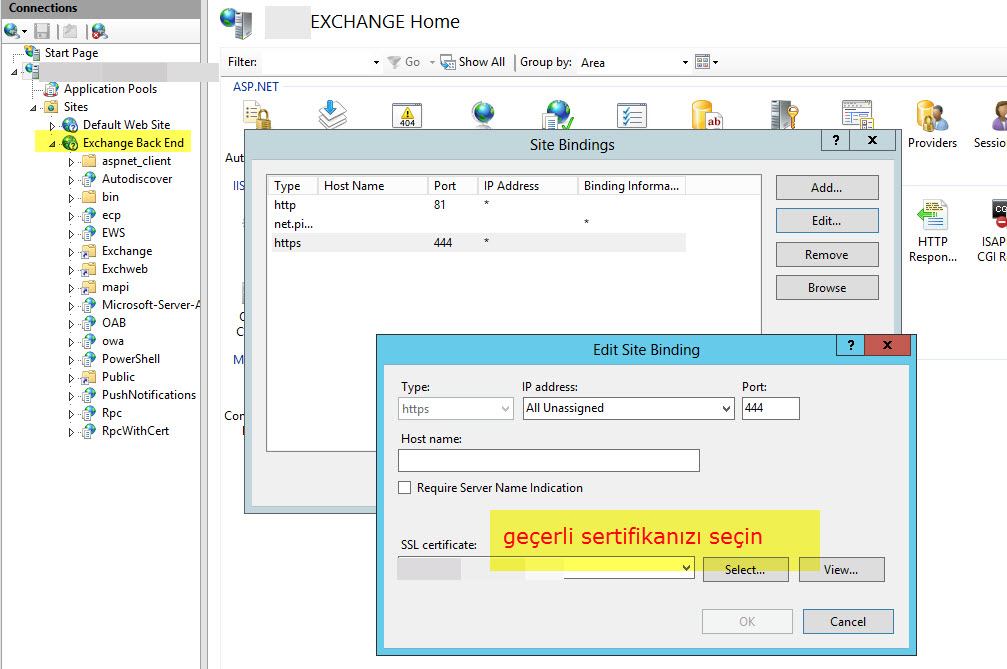Click the Edit Site Binding help button
The height and width of the screenshot is (669, 1007).
pyautogui.click(x=851, y=345)
